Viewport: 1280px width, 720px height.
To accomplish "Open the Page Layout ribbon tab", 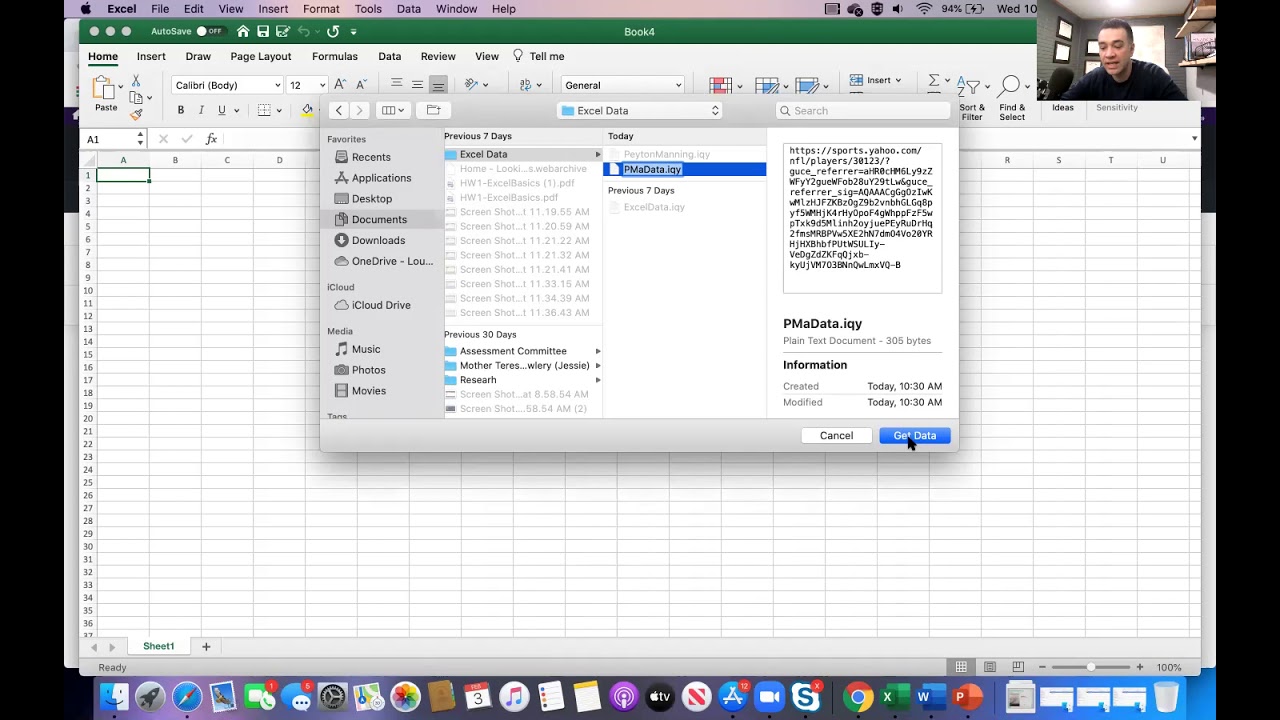I will tap(260, 56).
